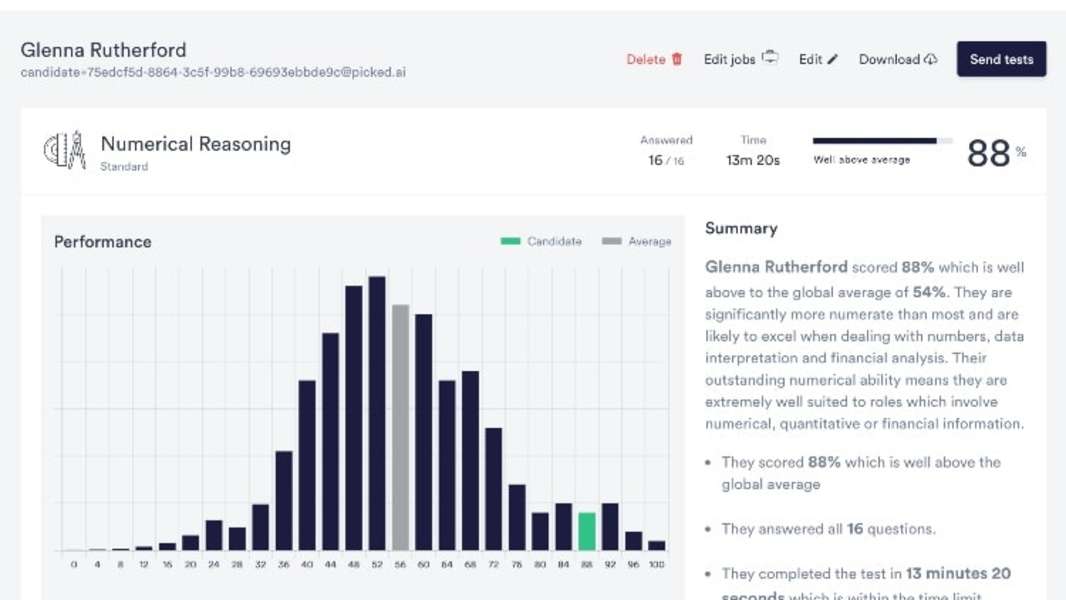1066x600 pixels.
Task: Click the cloud download icon
Action: [931, 59]
